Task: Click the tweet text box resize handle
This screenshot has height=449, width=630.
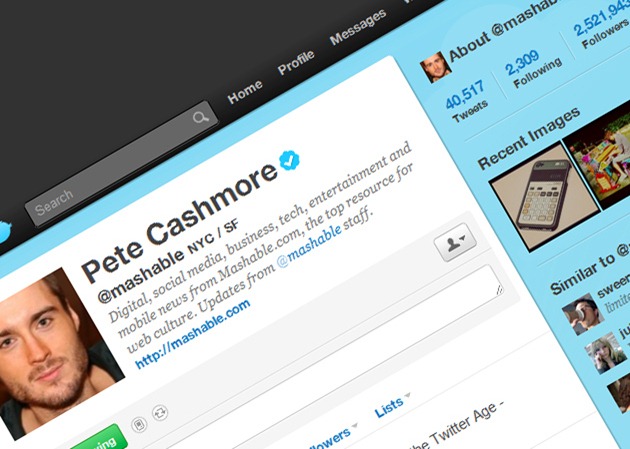Action: click(499, 290)
